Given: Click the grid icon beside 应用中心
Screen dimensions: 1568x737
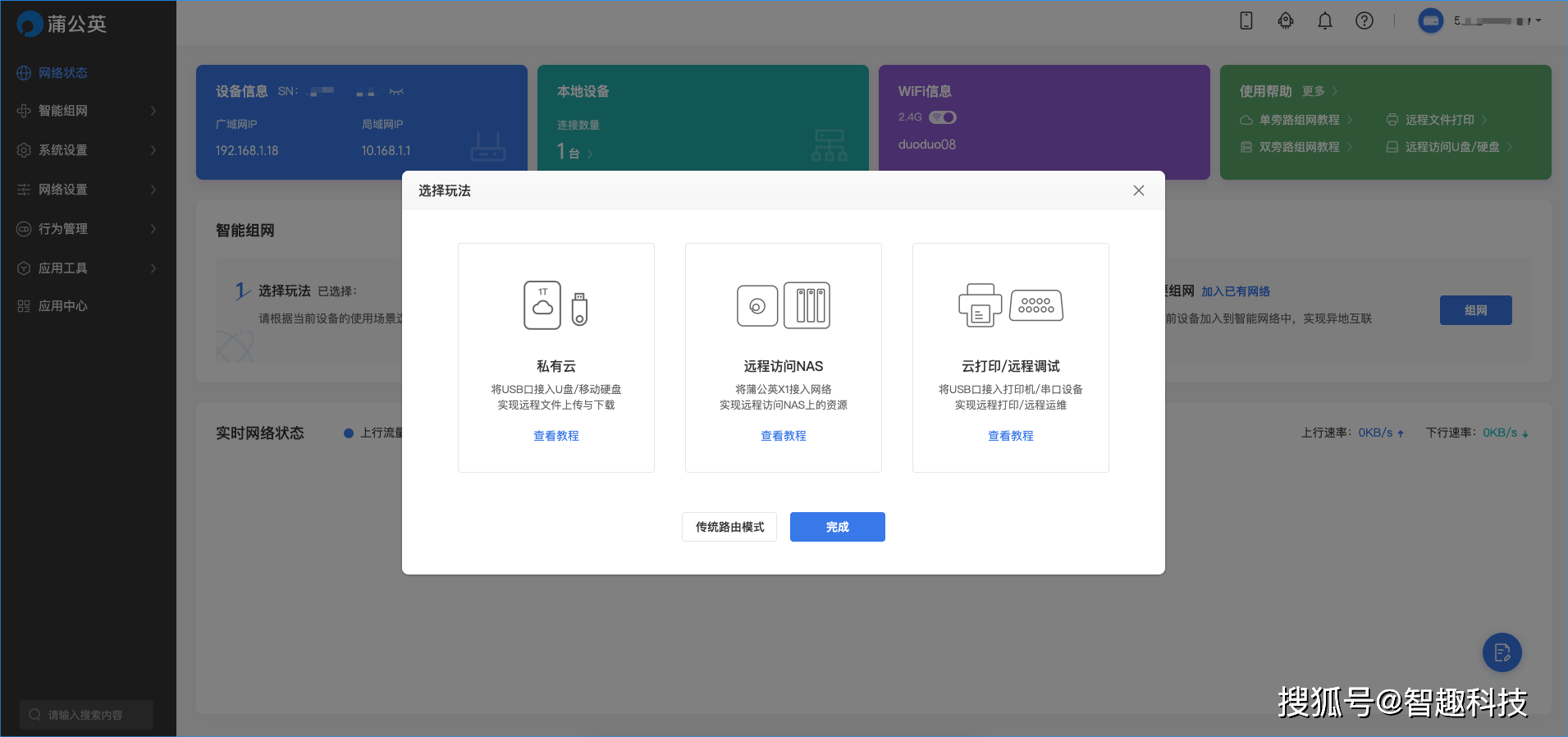Looking at the screenshot, I should 24,306.
